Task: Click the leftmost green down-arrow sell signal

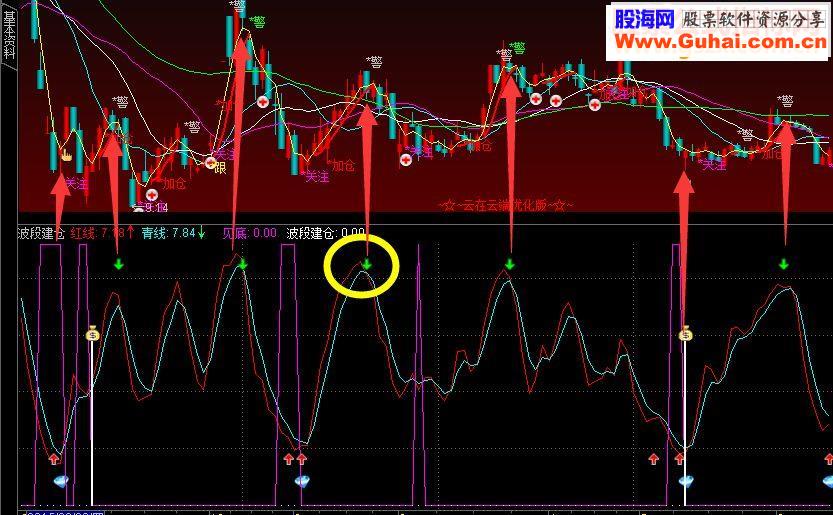Action: [118, 264]
